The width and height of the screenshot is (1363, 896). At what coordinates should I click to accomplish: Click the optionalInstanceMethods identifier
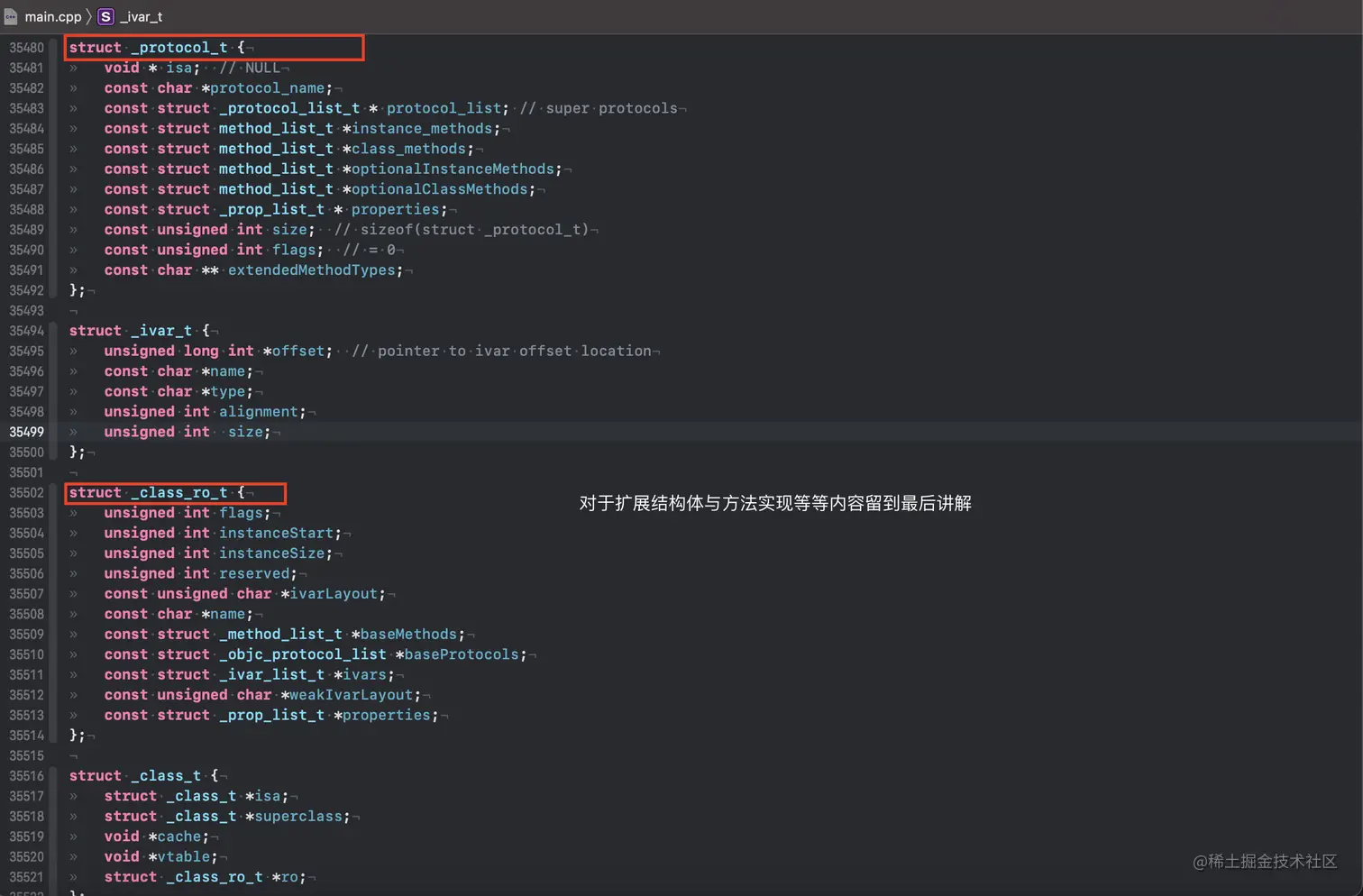(453, 169)
